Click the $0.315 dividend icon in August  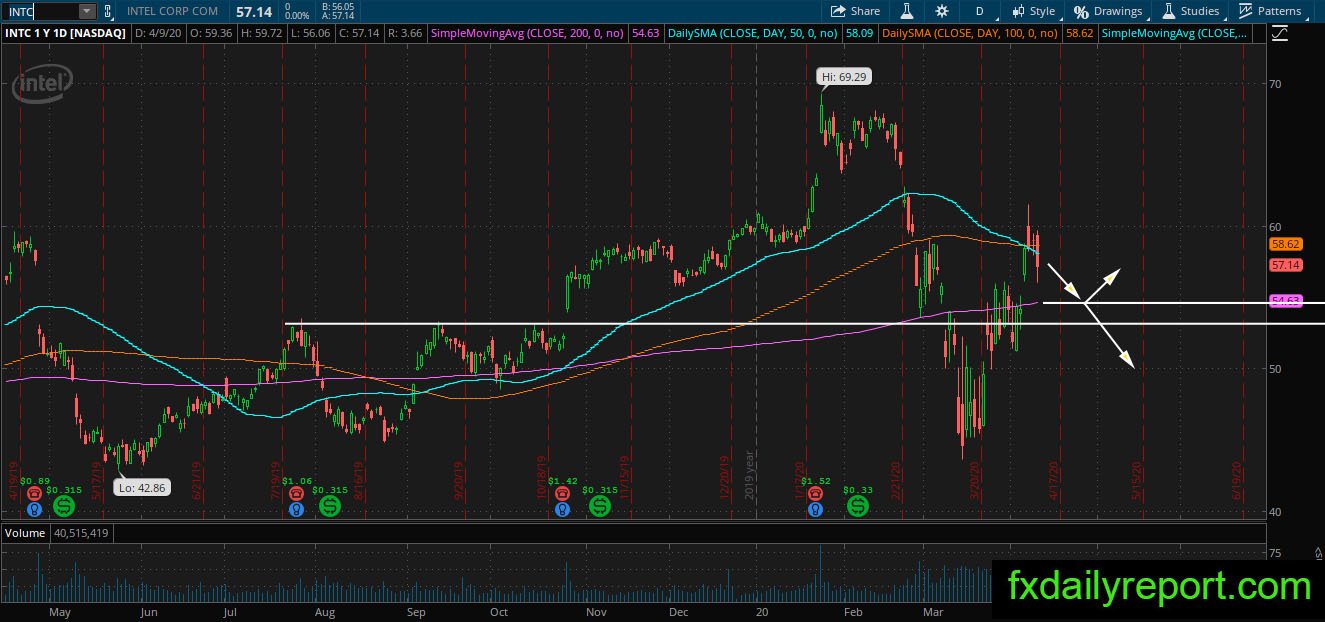click(x=328, y=507)
